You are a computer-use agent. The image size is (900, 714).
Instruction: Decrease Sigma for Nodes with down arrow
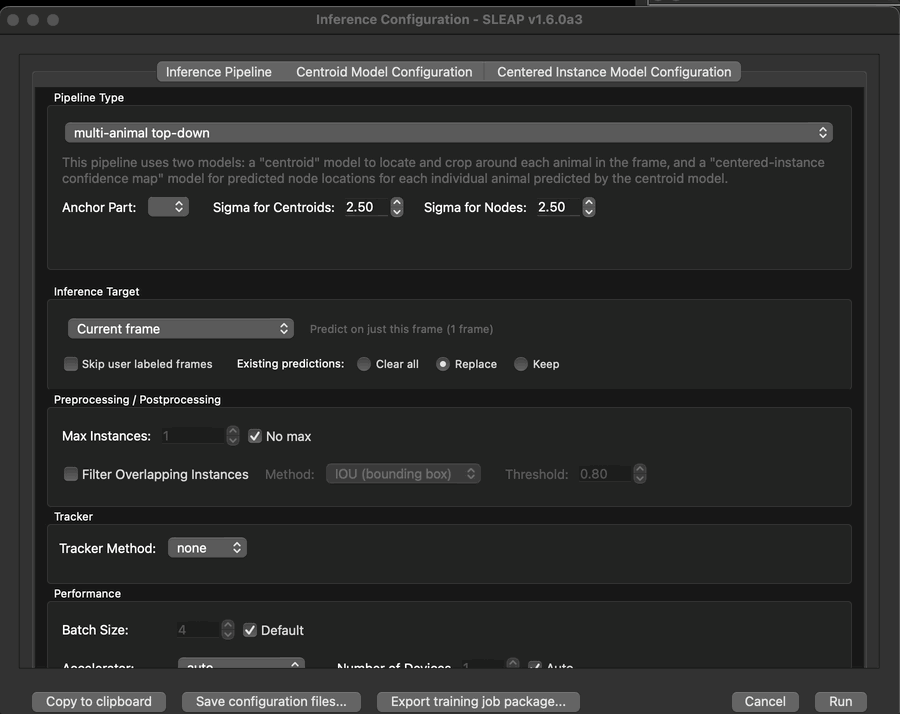tap(589, 212)
